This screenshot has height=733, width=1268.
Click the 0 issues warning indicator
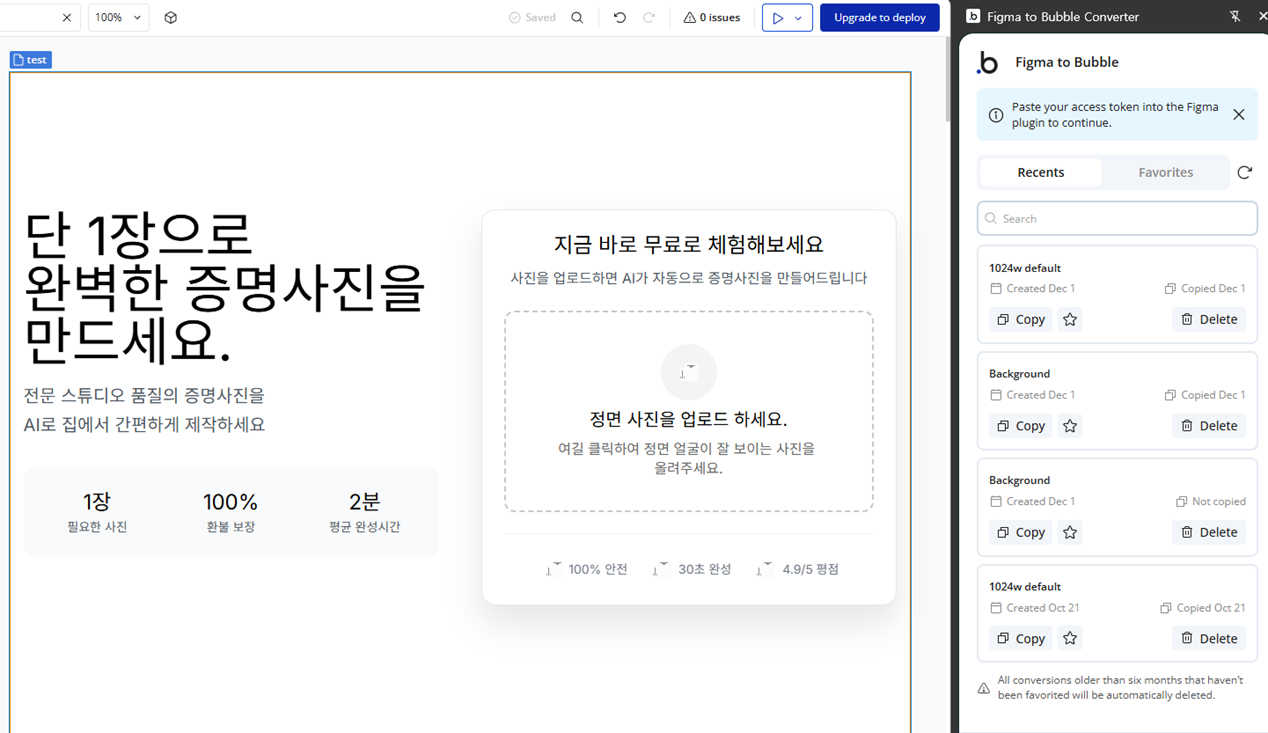tap(711, 18)
